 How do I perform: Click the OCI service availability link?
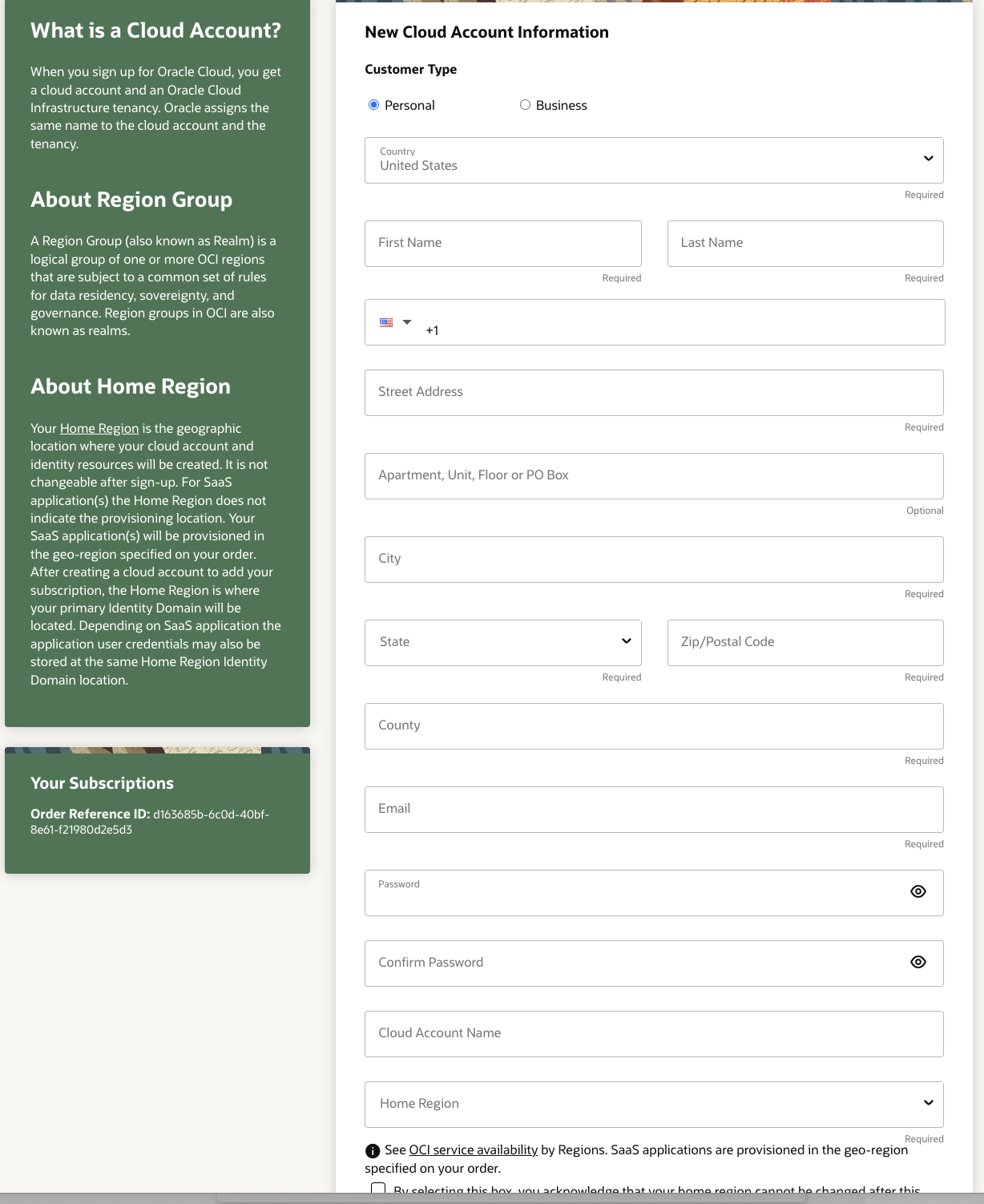point(473,1149)
